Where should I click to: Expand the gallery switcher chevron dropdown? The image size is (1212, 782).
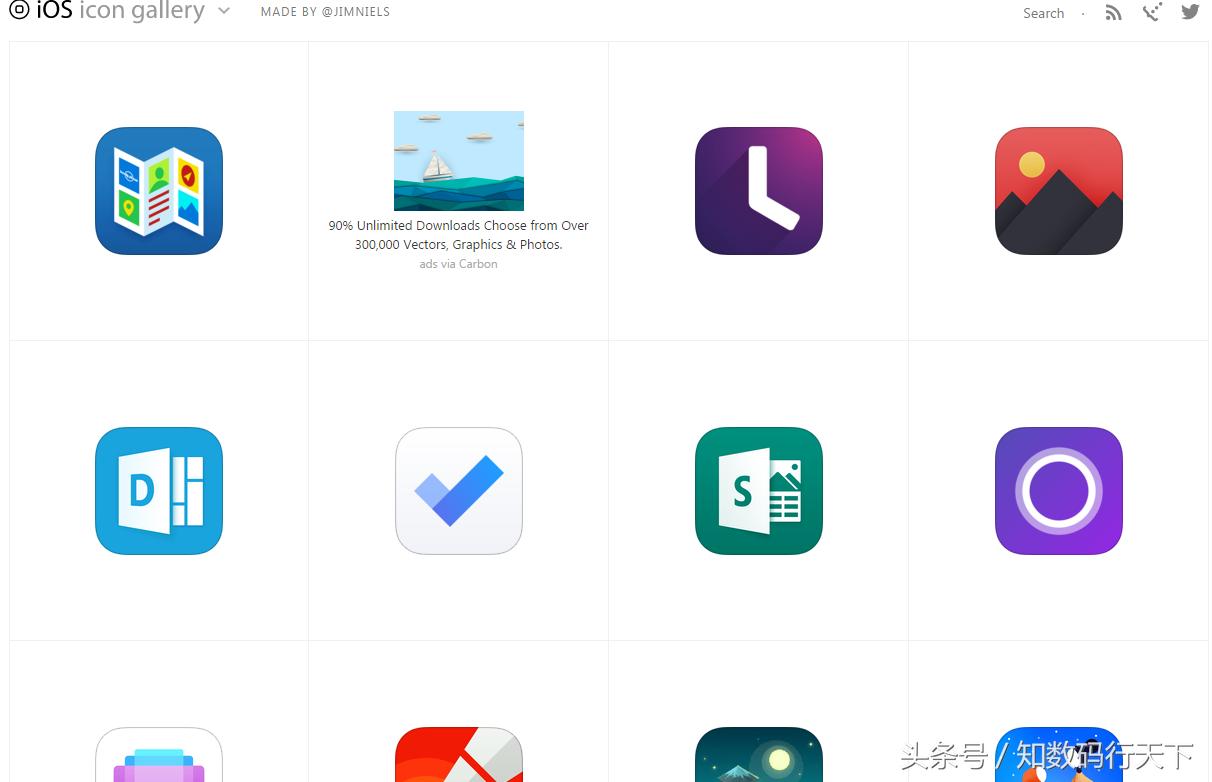click(x=224, y=12)
